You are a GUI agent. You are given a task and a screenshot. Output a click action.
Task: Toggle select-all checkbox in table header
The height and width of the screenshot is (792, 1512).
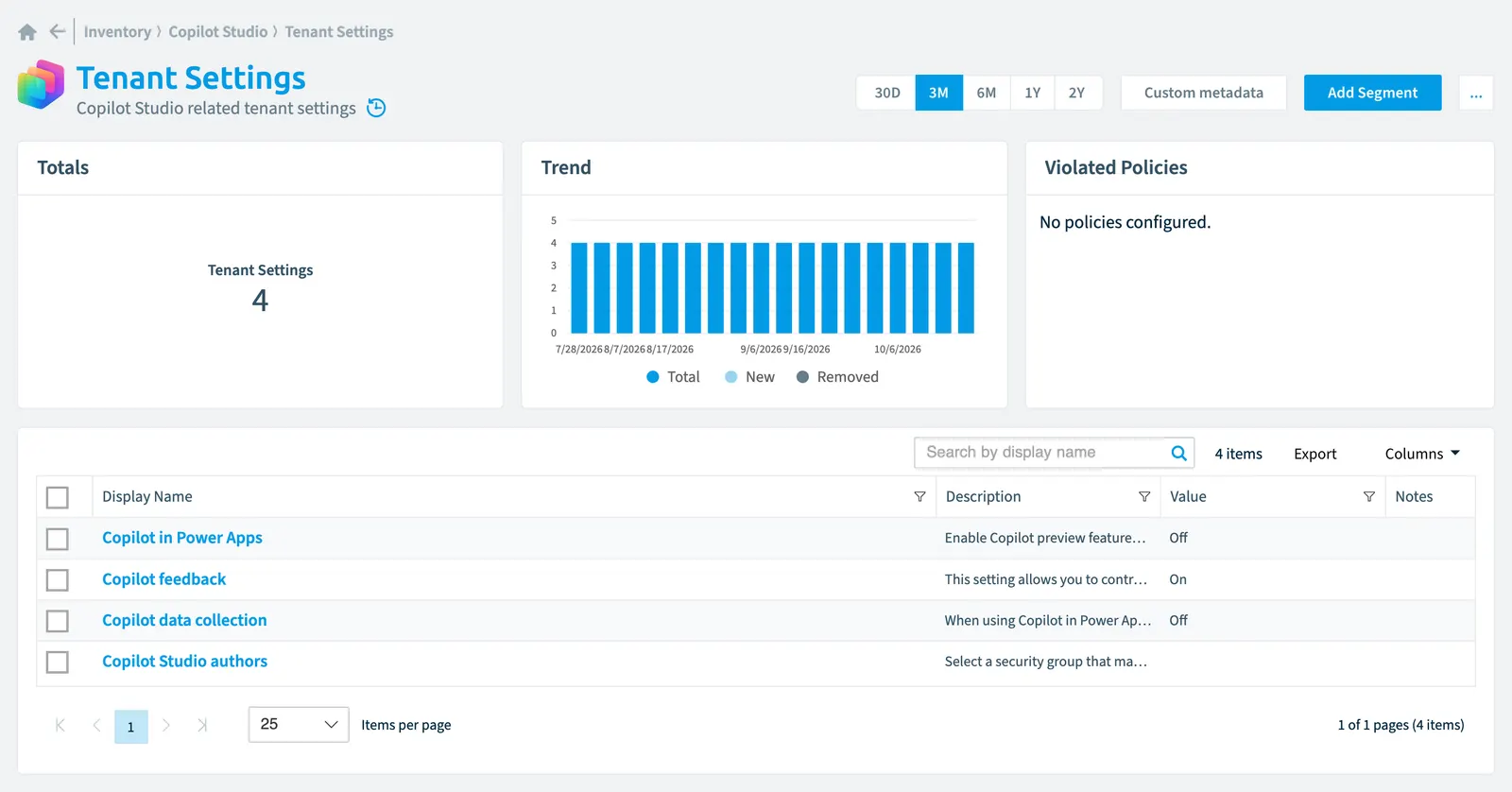[58, 497]
